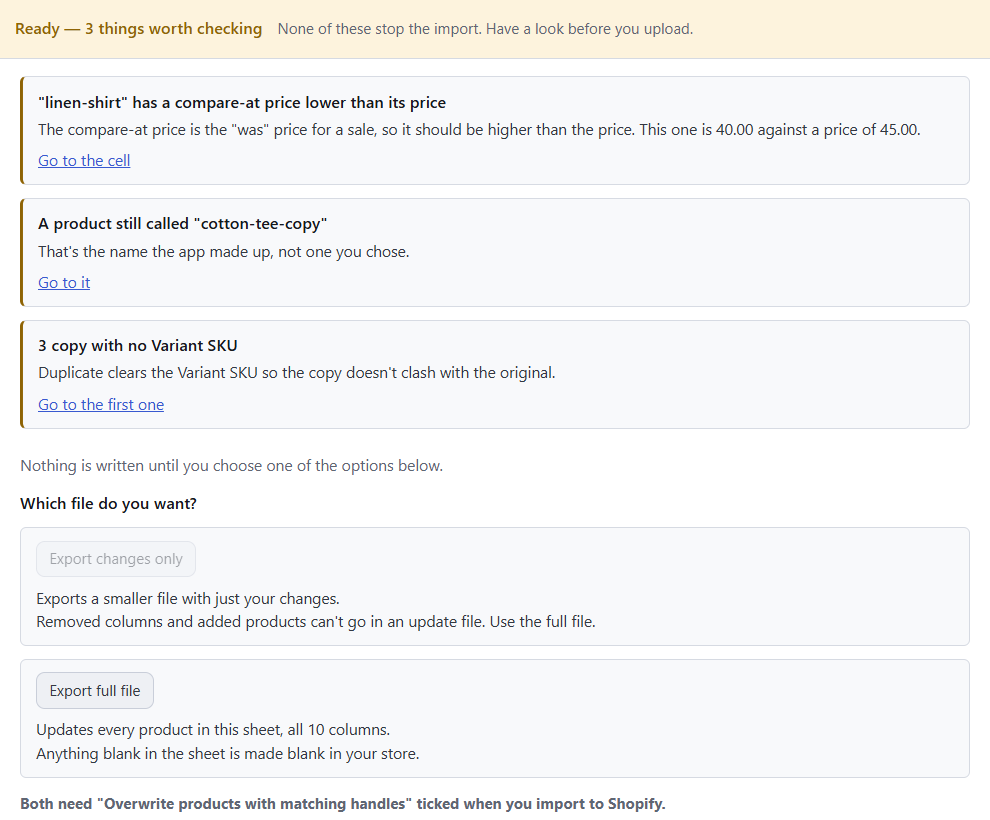Select the "Removed columns and added products" line
990x820 pixels.
point(316,621)
